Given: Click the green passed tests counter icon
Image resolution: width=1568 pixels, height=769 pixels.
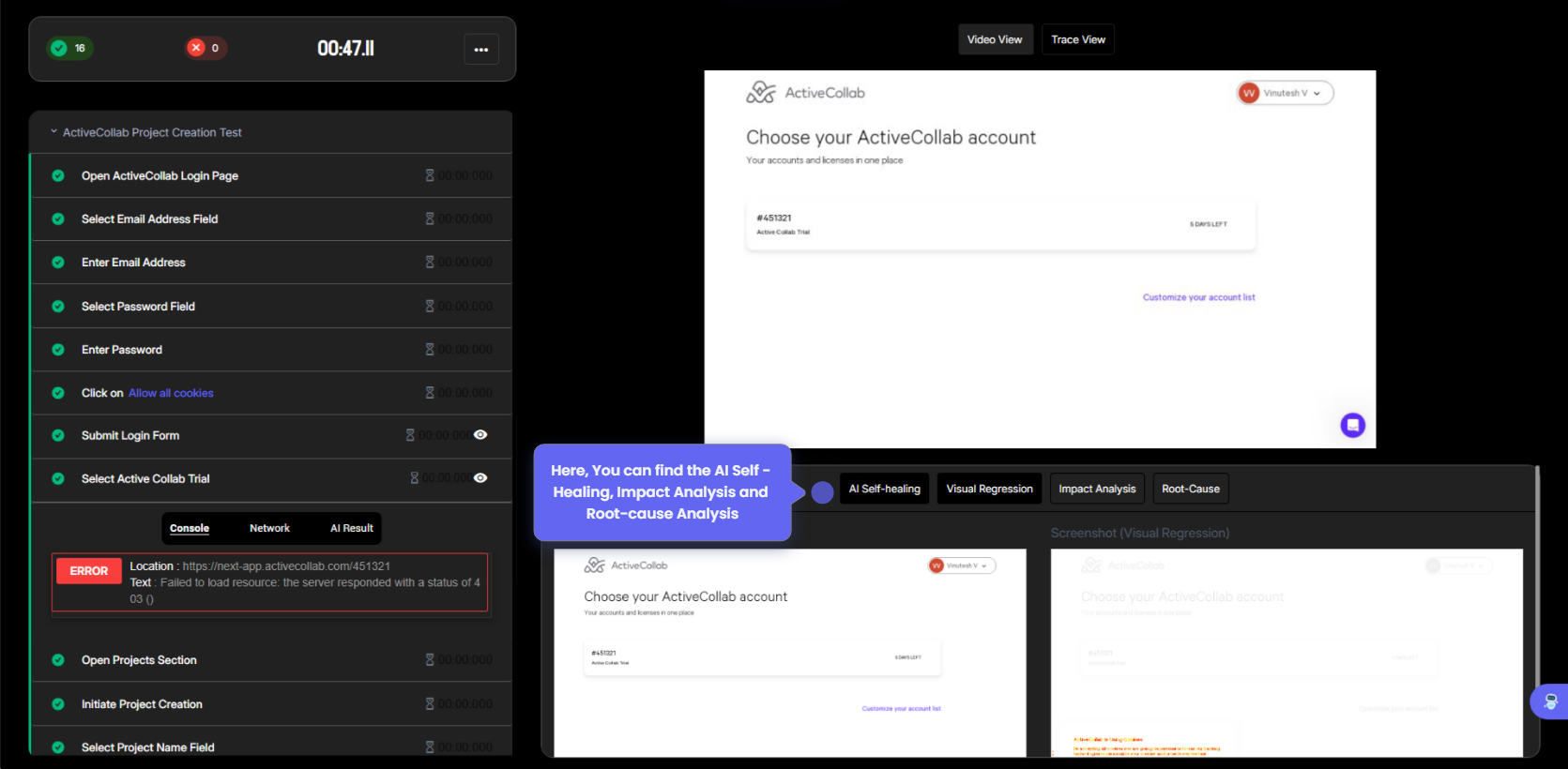Looking at the screenshot, I should [x=59, y=48].
